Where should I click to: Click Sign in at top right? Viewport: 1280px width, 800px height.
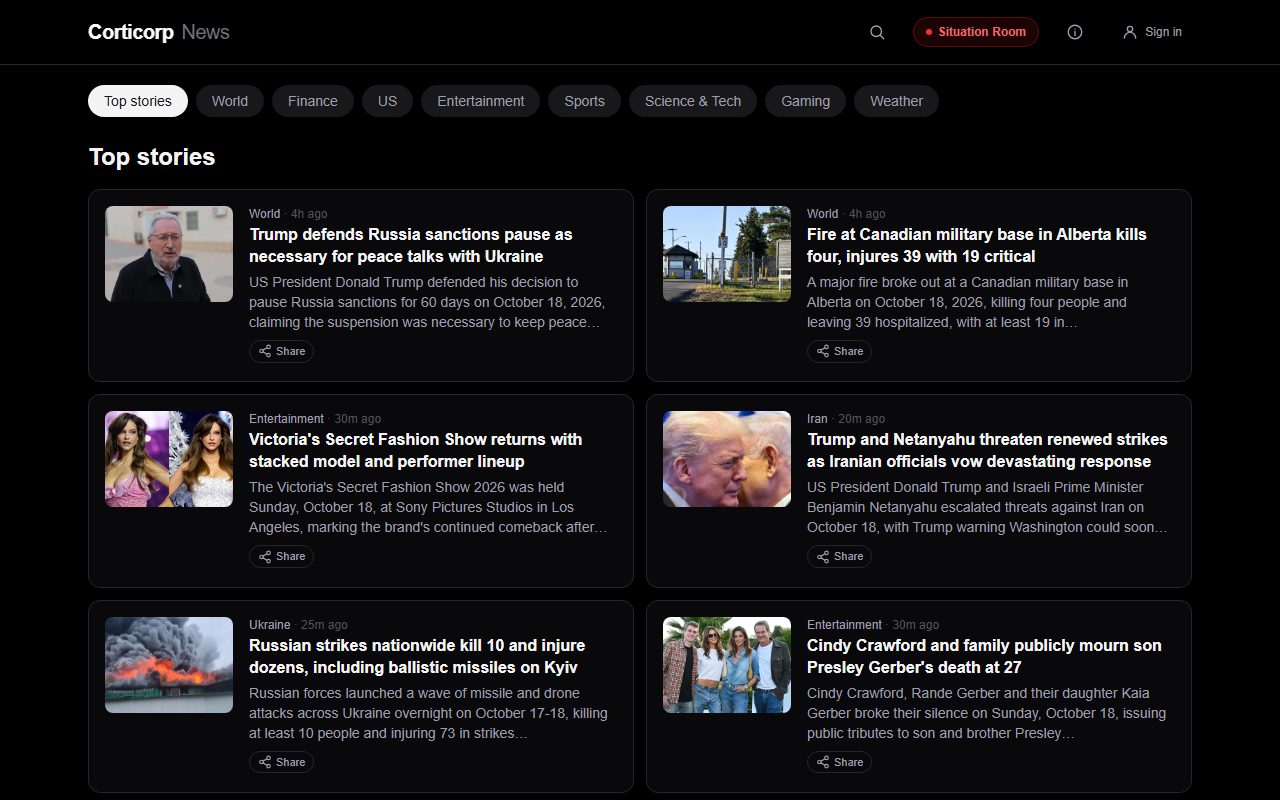(x=1152, y=32)
